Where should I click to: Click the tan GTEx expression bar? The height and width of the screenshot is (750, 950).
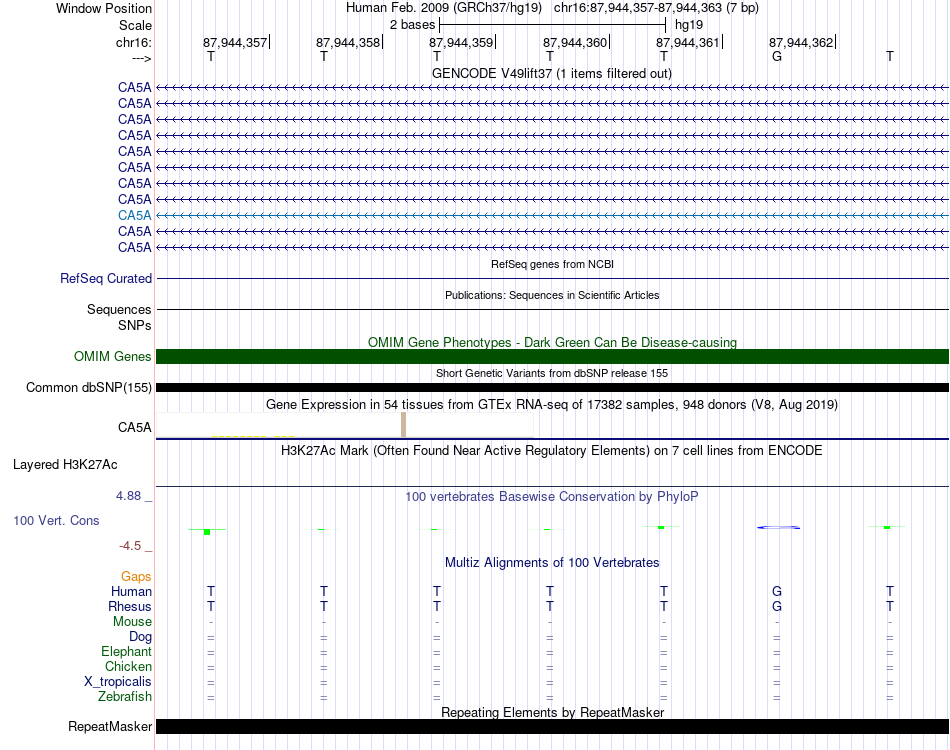click(404, 425)
